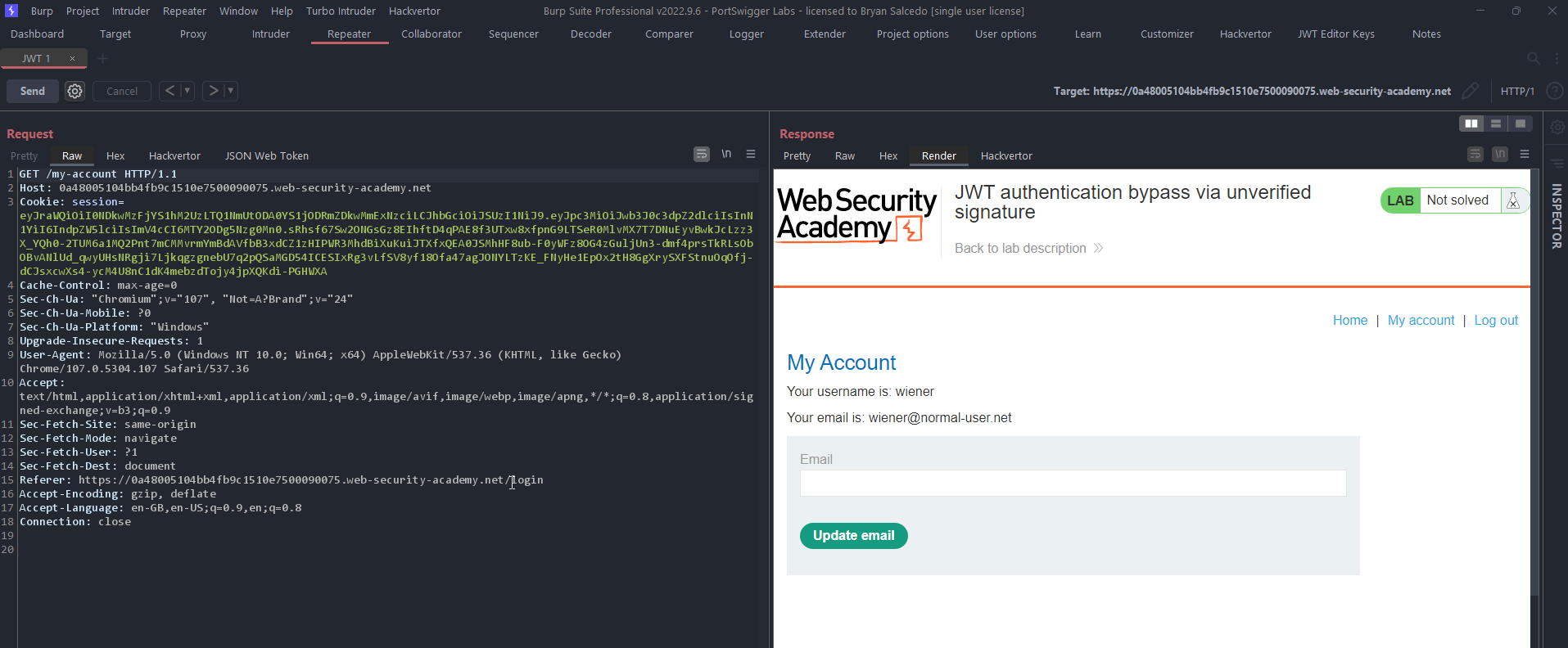Edit target with pencil icon
This screenshot has height=648, width=1568.
[x=1471, y=91]
